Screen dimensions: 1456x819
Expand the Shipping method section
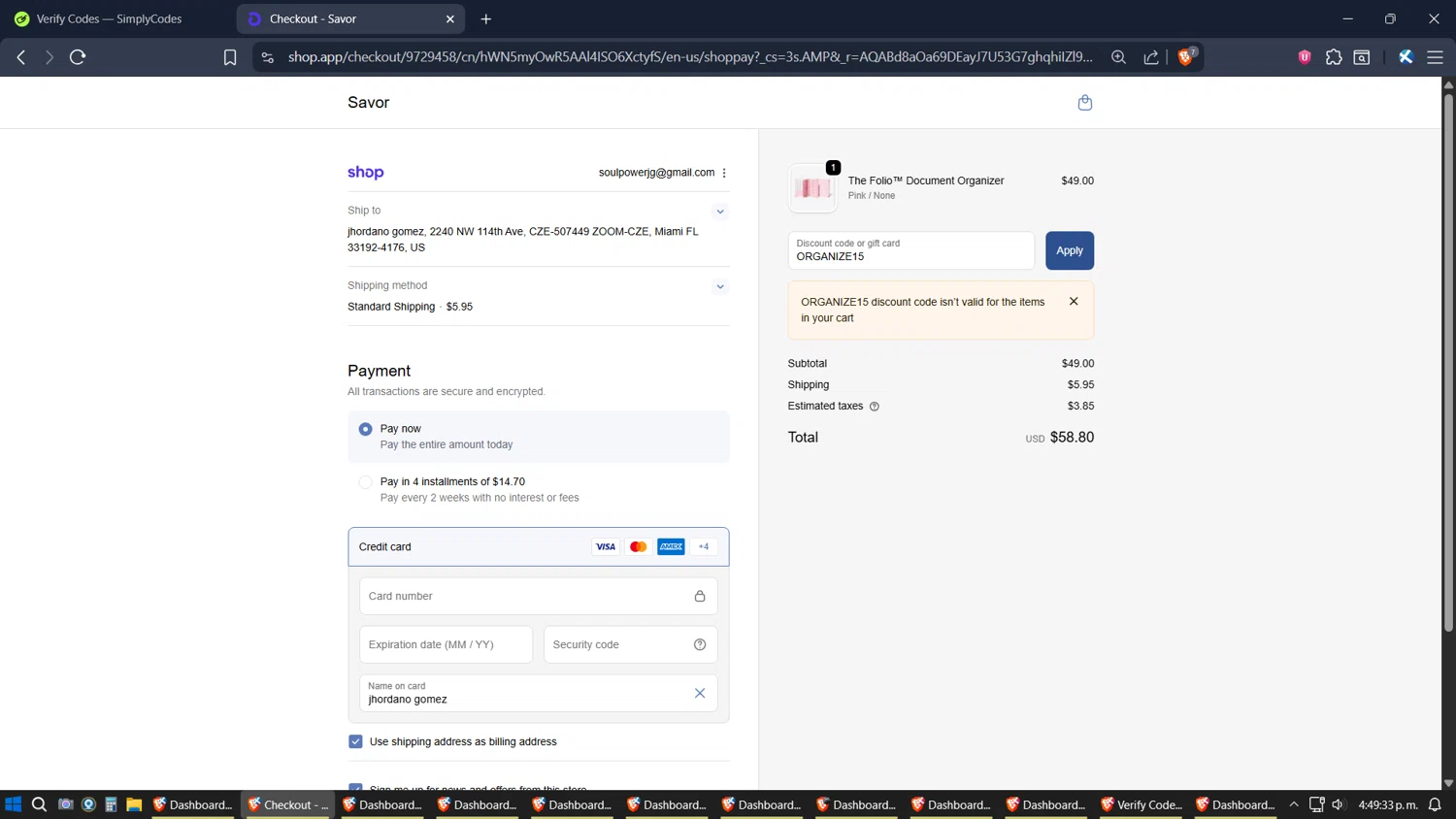coord(720,287)
